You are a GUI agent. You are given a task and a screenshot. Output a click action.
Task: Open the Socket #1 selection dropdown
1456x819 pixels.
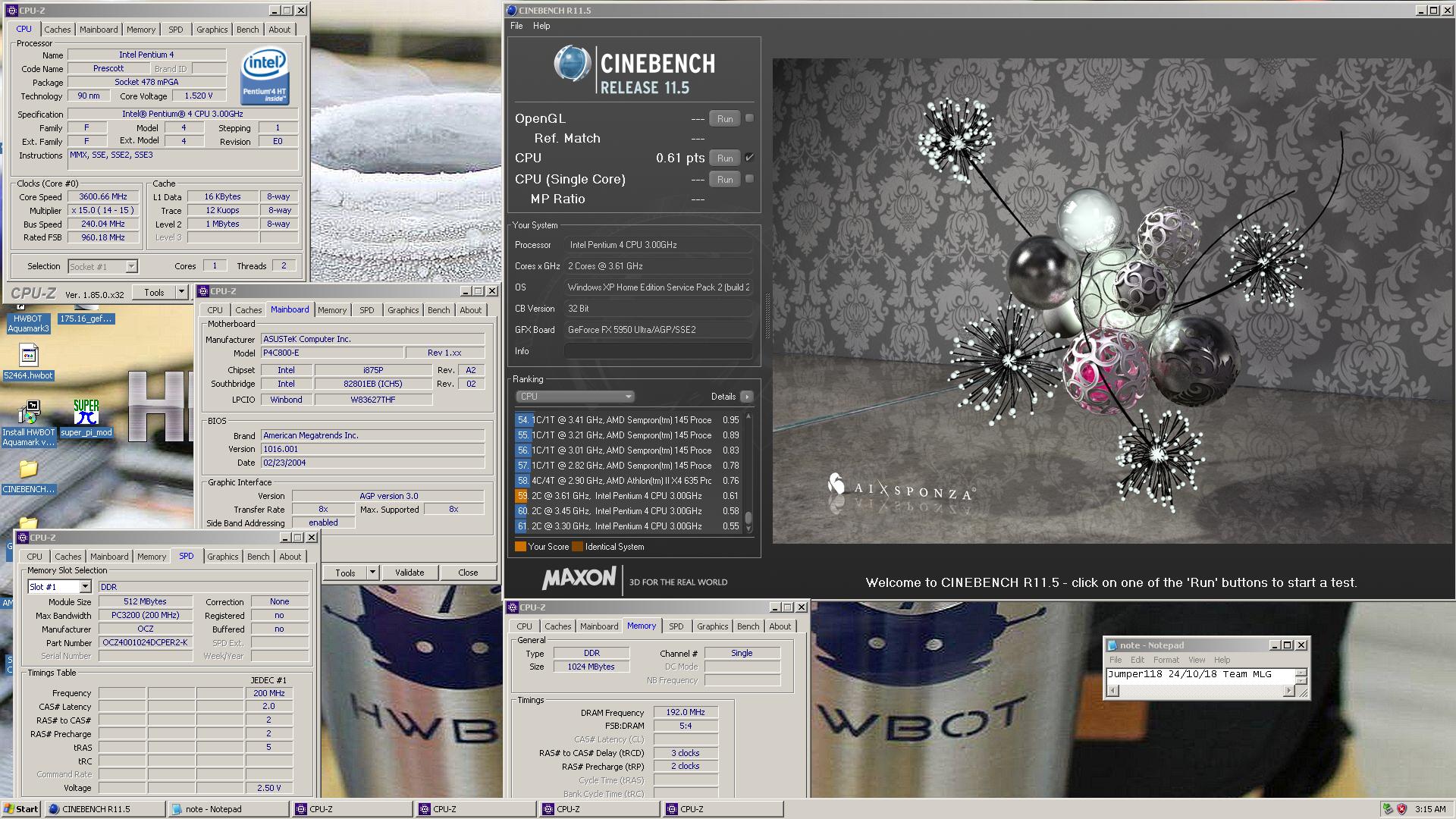click(x=131, y=266)
